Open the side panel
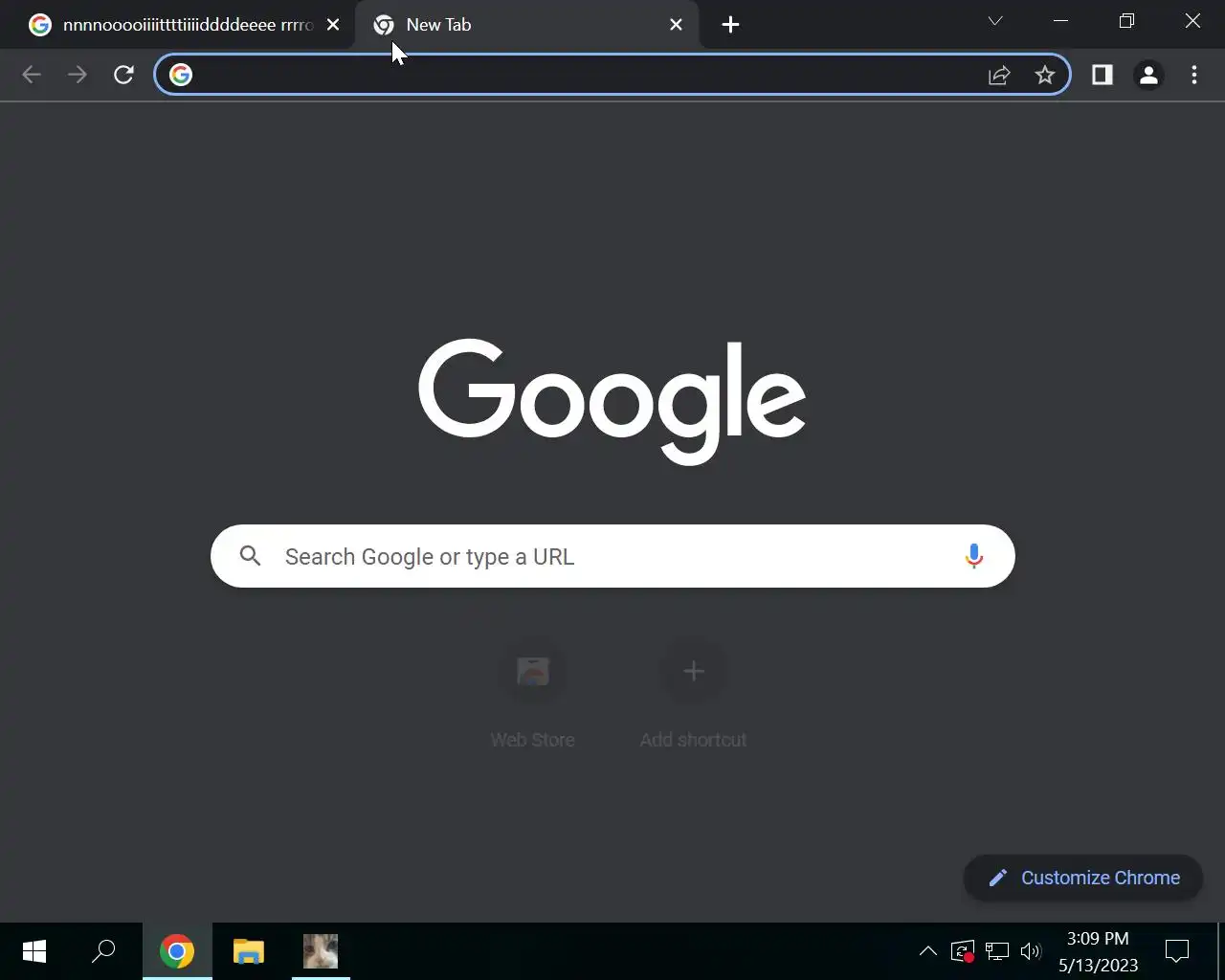Viewport: 1225px width, 980px height. click(x=1102, y=75)
